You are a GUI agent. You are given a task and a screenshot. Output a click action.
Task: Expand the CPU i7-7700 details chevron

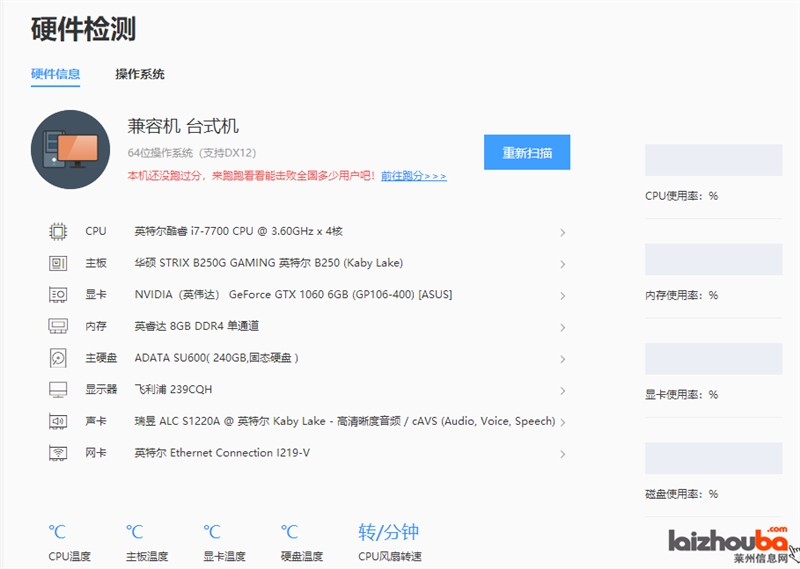(x=563, y=232)
